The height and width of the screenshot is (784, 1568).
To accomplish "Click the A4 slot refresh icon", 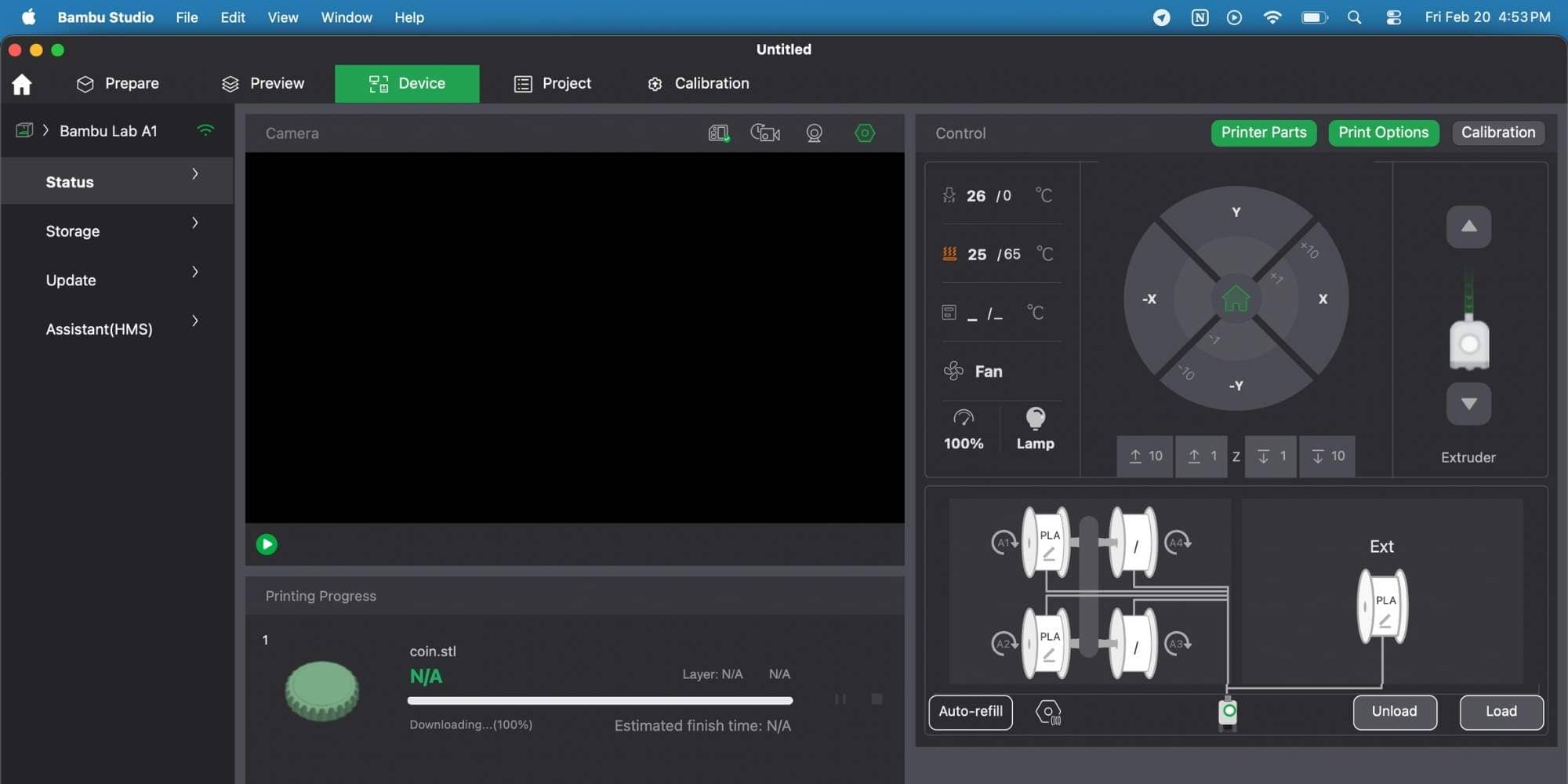I will pyautogui.click(x=1178, y=543).
